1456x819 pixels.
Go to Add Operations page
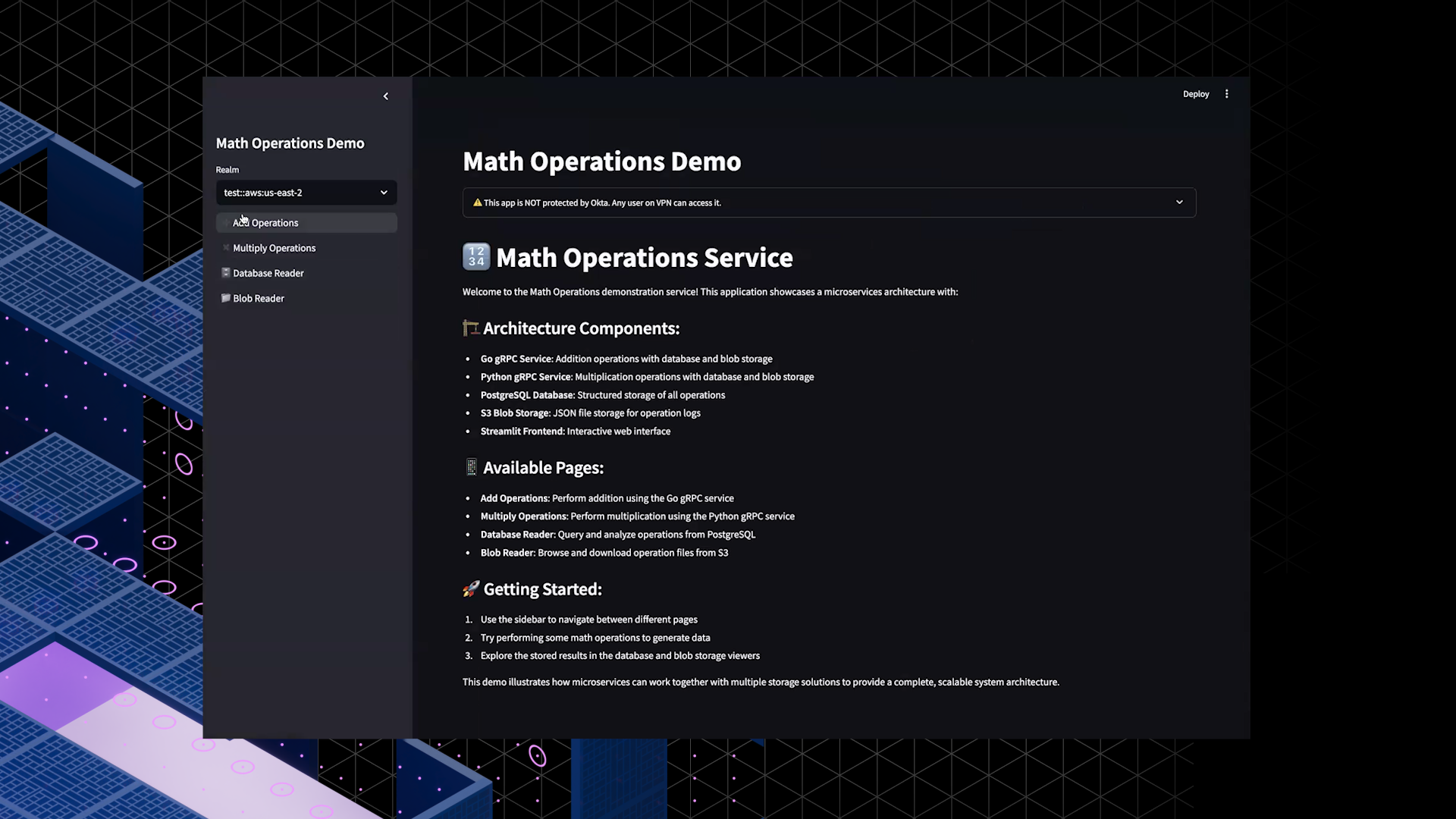point(306,223)
